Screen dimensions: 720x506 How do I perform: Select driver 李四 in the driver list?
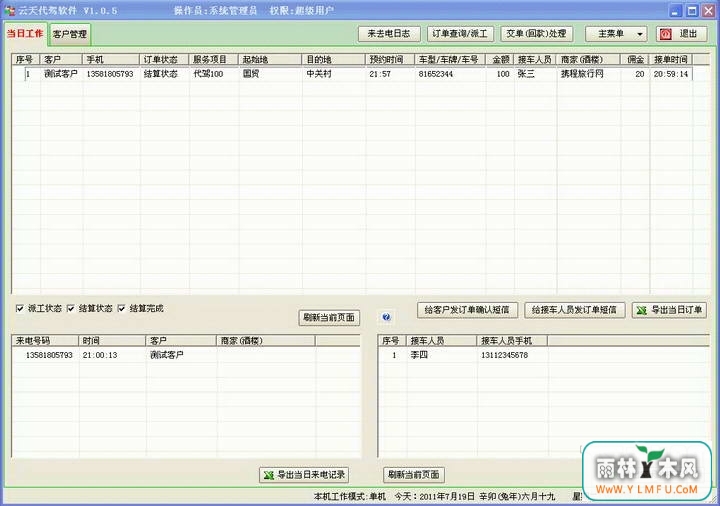tap(419, 355)
